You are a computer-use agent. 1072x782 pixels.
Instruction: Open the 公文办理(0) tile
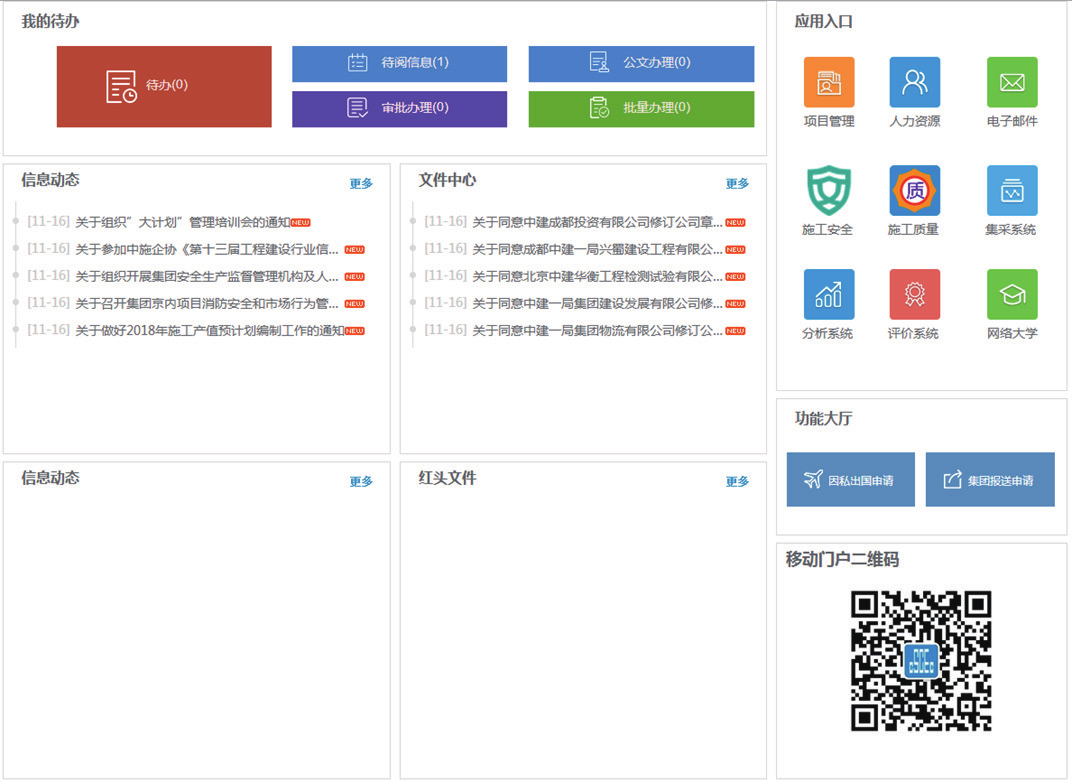(641, 63)
